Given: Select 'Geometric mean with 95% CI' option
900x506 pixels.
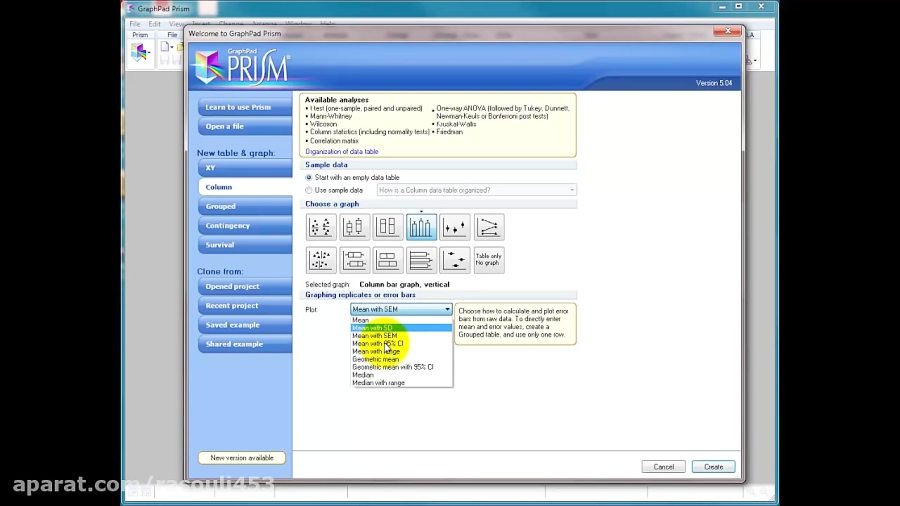Looking at the screenshot, I should [x=393, y=367].
